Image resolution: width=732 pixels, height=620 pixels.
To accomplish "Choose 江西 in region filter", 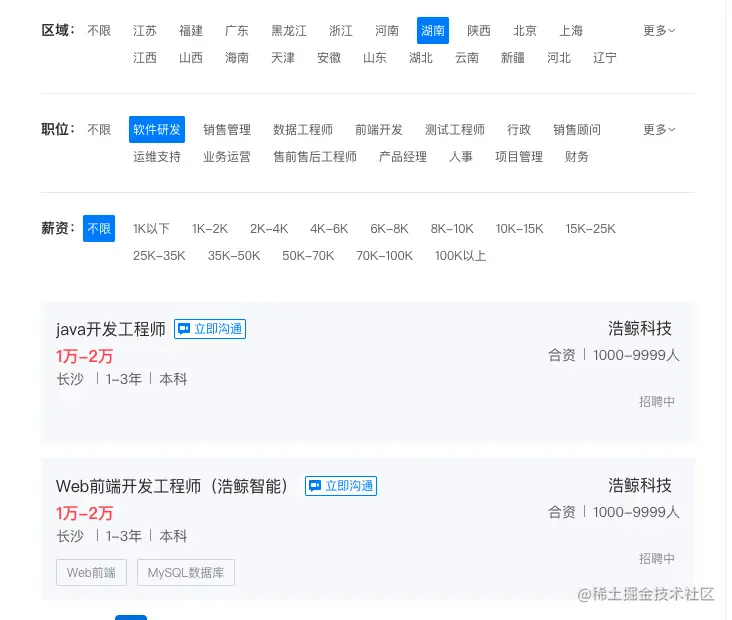I will pos(145,58).
